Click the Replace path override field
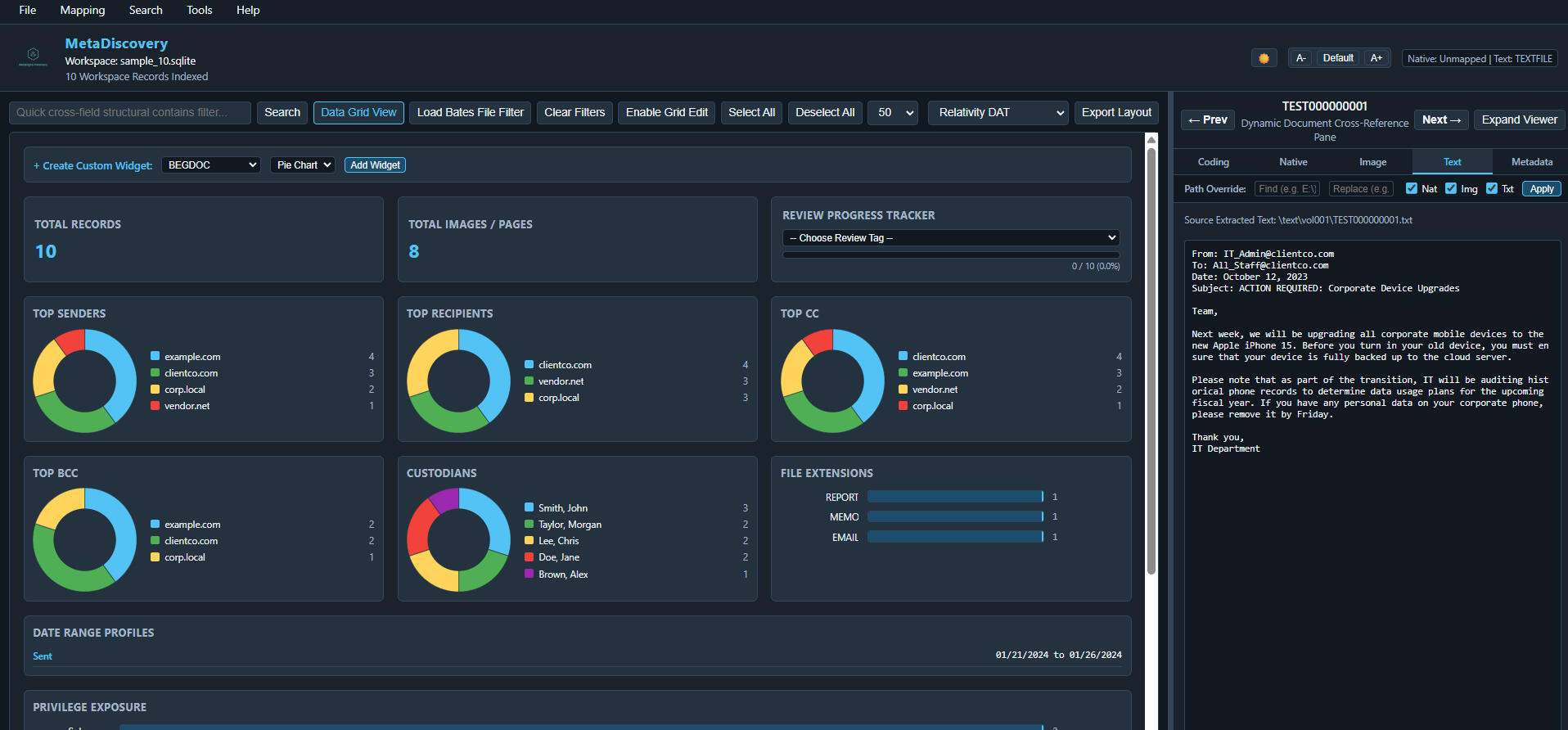Image resolution: width=1568 pixels, height=730 pixels. coord(1360,189)
